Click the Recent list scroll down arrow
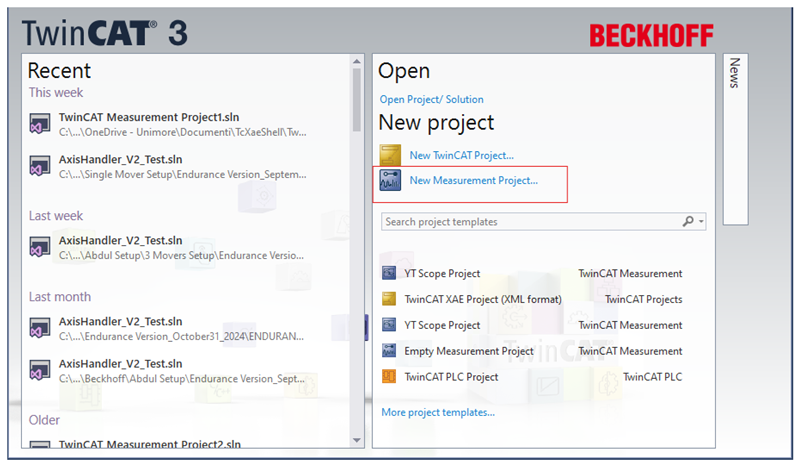The image size is (799, 466). click(357, 440)
